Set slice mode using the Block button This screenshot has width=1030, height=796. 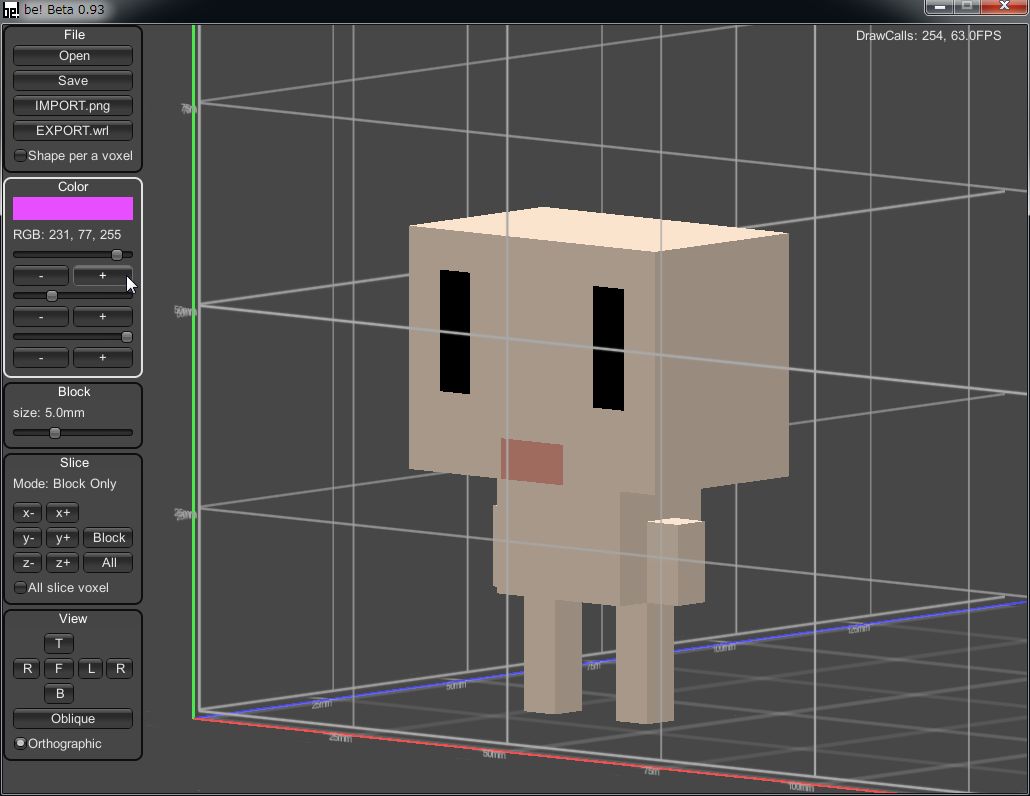coord(109,538)
